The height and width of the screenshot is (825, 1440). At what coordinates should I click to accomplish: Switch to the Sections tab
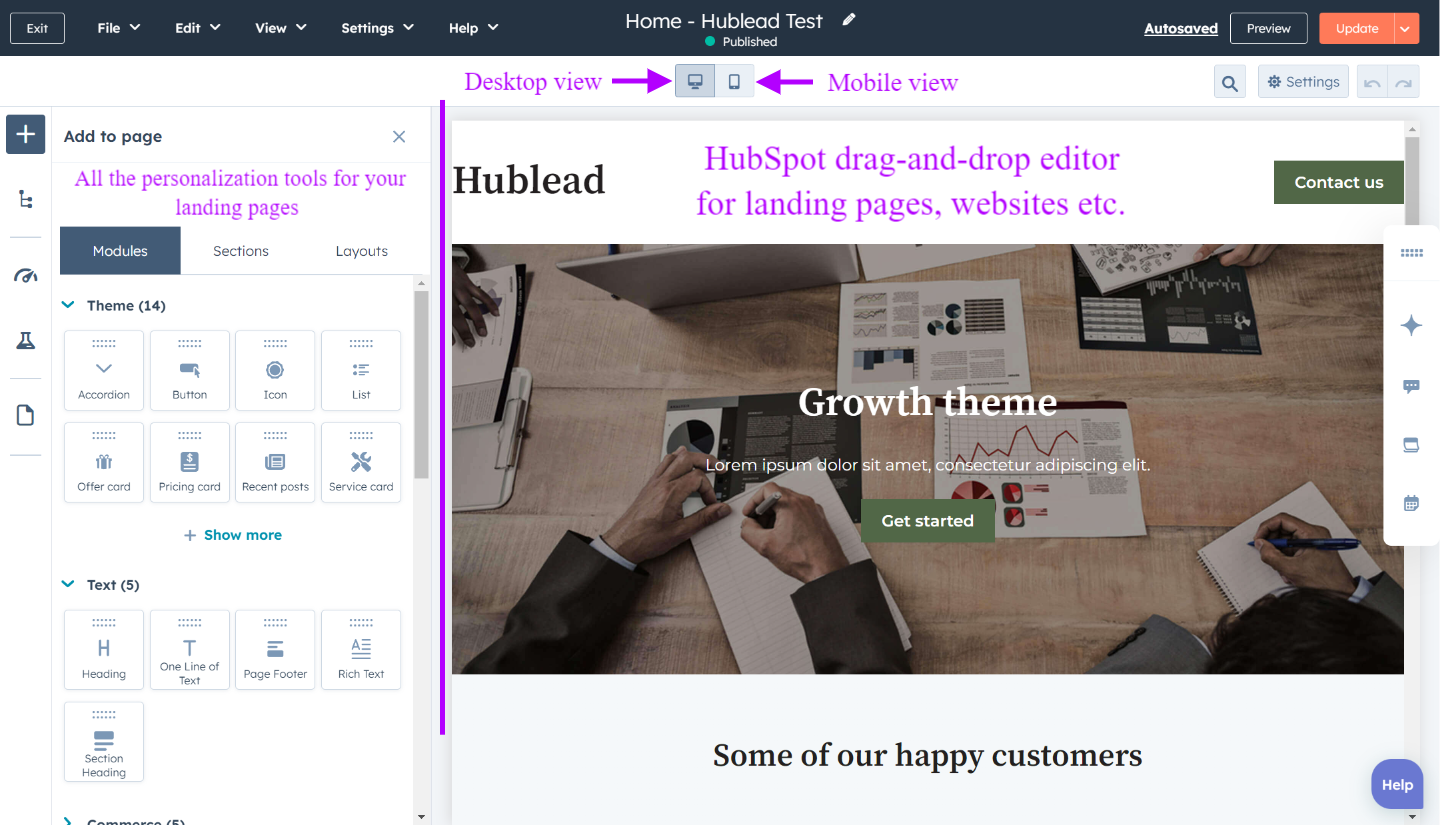[x=241, y=251]
